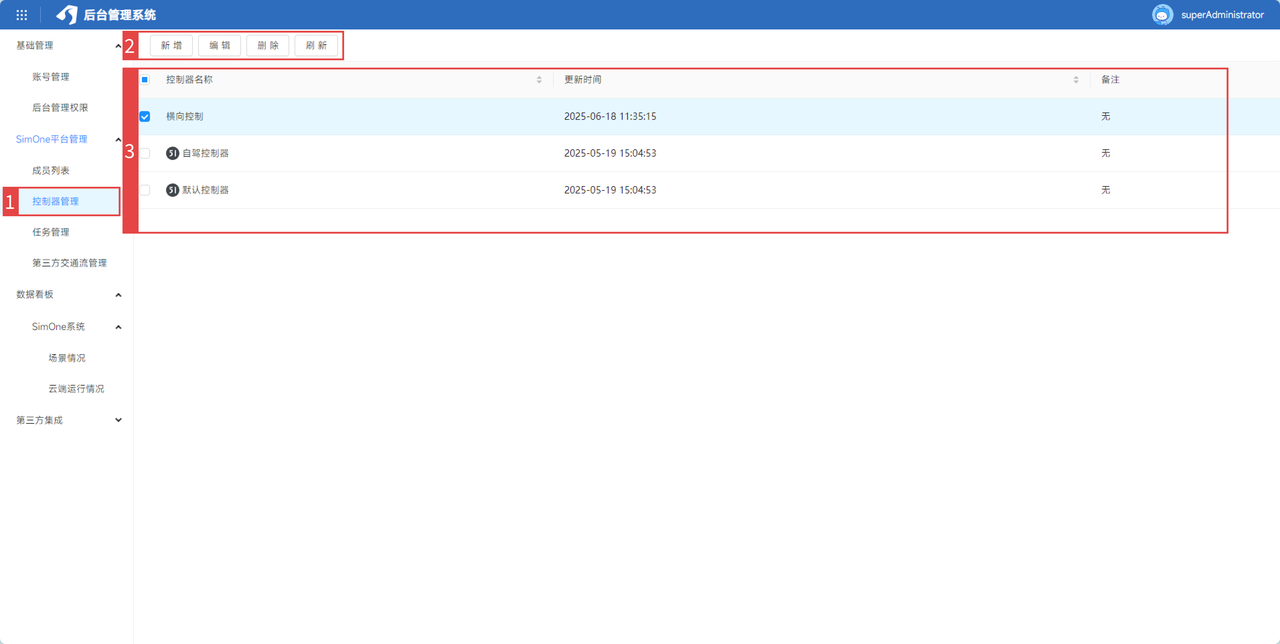Click the 自驾控制器 row S1 icon
The width and height of the screenshot is (1280, 644).
point(172,153)
